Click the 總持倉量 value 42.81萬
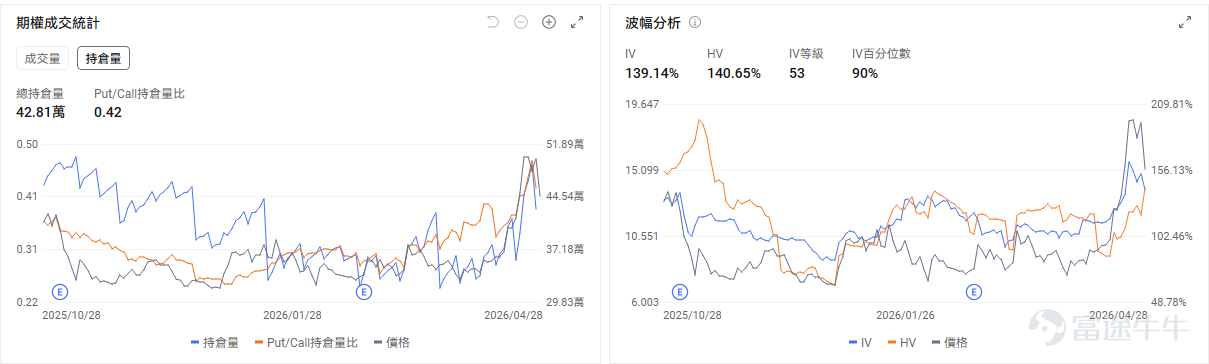 41,112
